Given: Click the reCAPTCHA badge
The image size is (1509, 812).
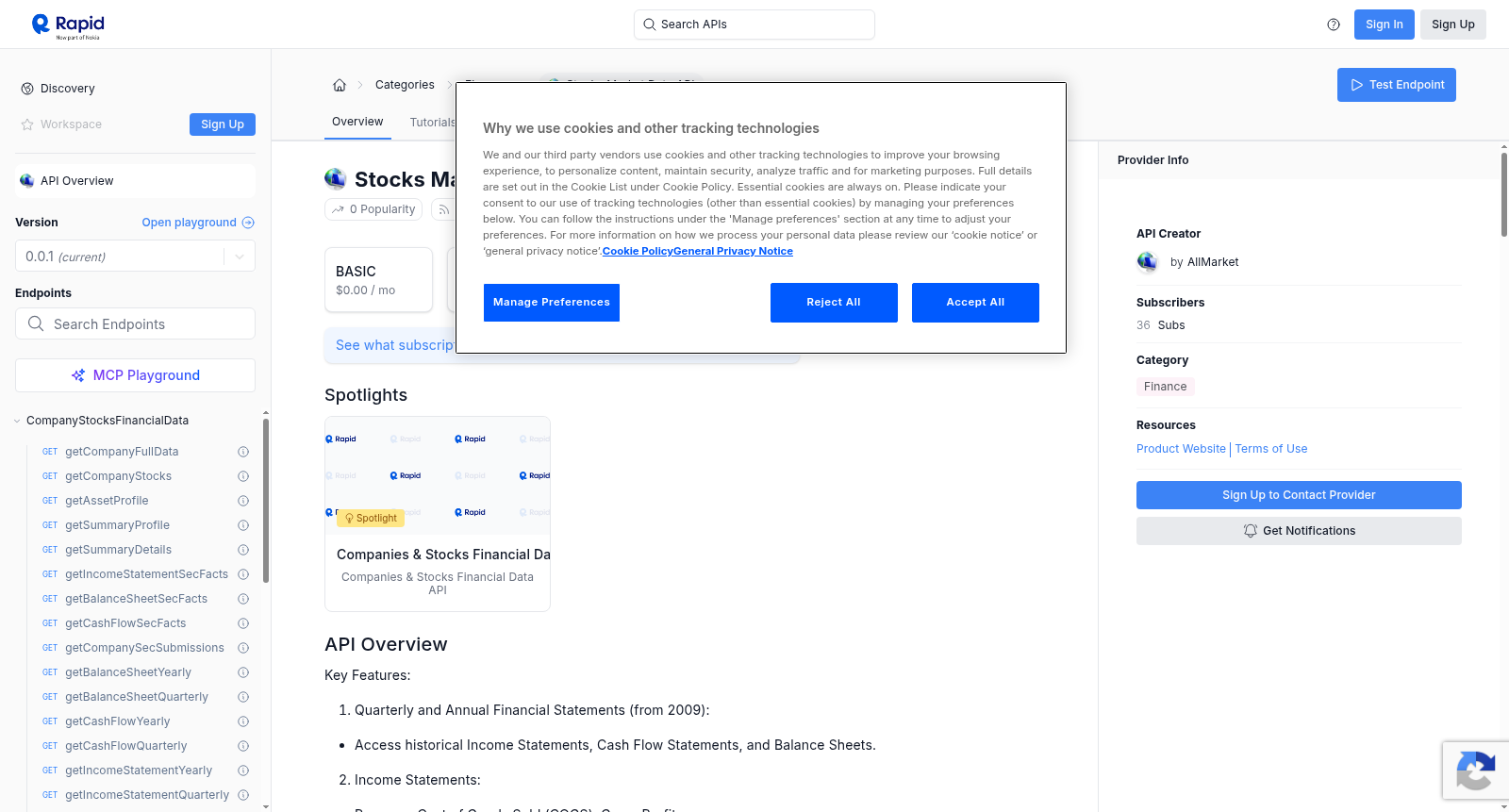Looking at the screenshot, I should pos(1475,771).
